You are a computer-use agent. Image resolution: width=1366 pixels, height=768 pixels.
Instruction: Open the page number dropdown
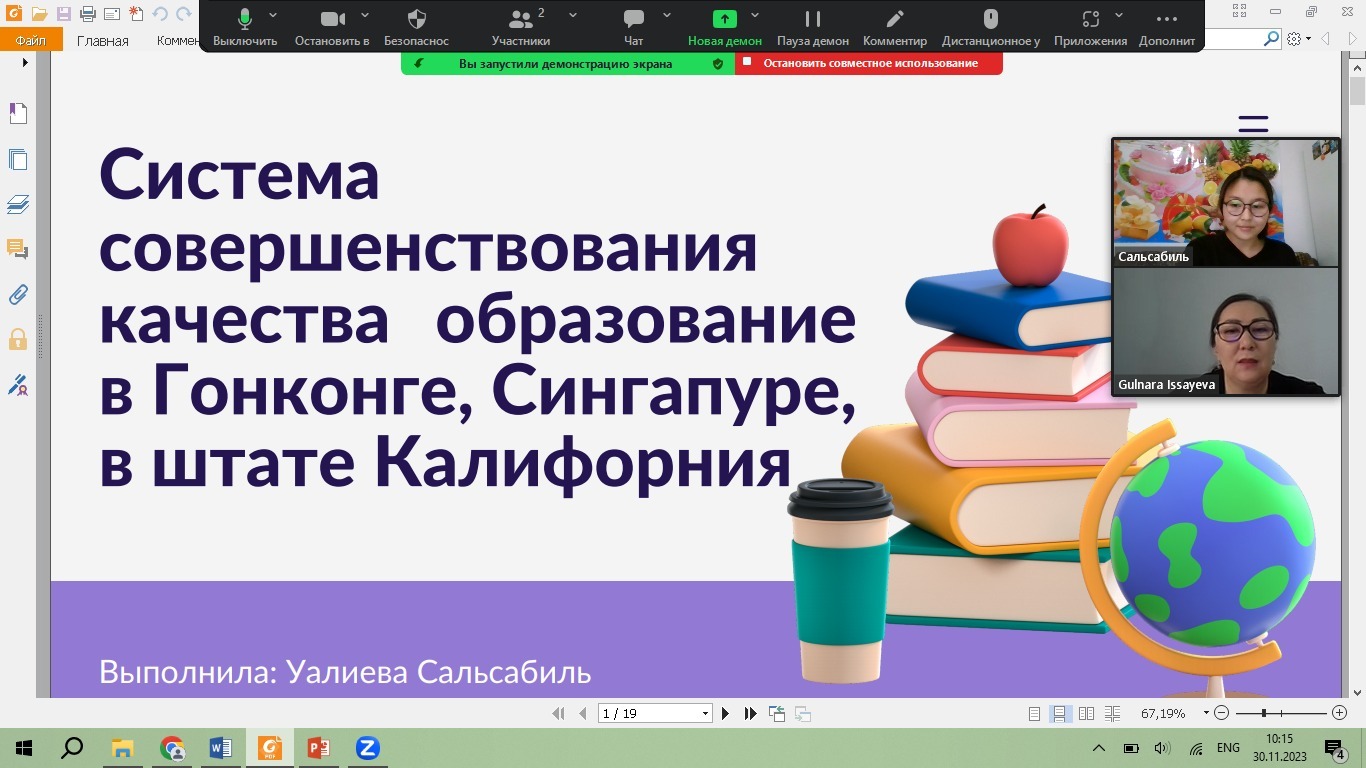pos(705,714)
